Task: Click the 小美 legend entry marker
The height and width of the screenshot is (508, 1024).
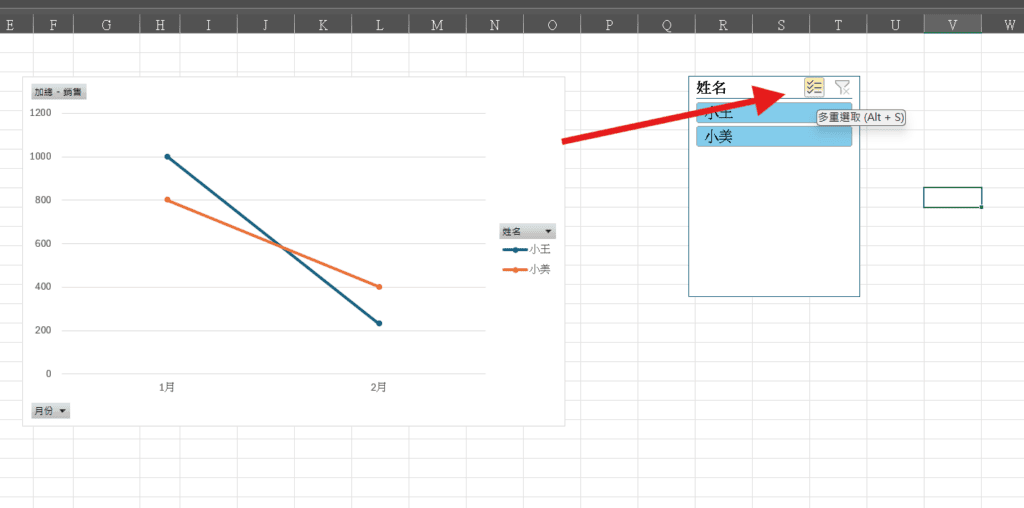Action: [x=515, y=270]
